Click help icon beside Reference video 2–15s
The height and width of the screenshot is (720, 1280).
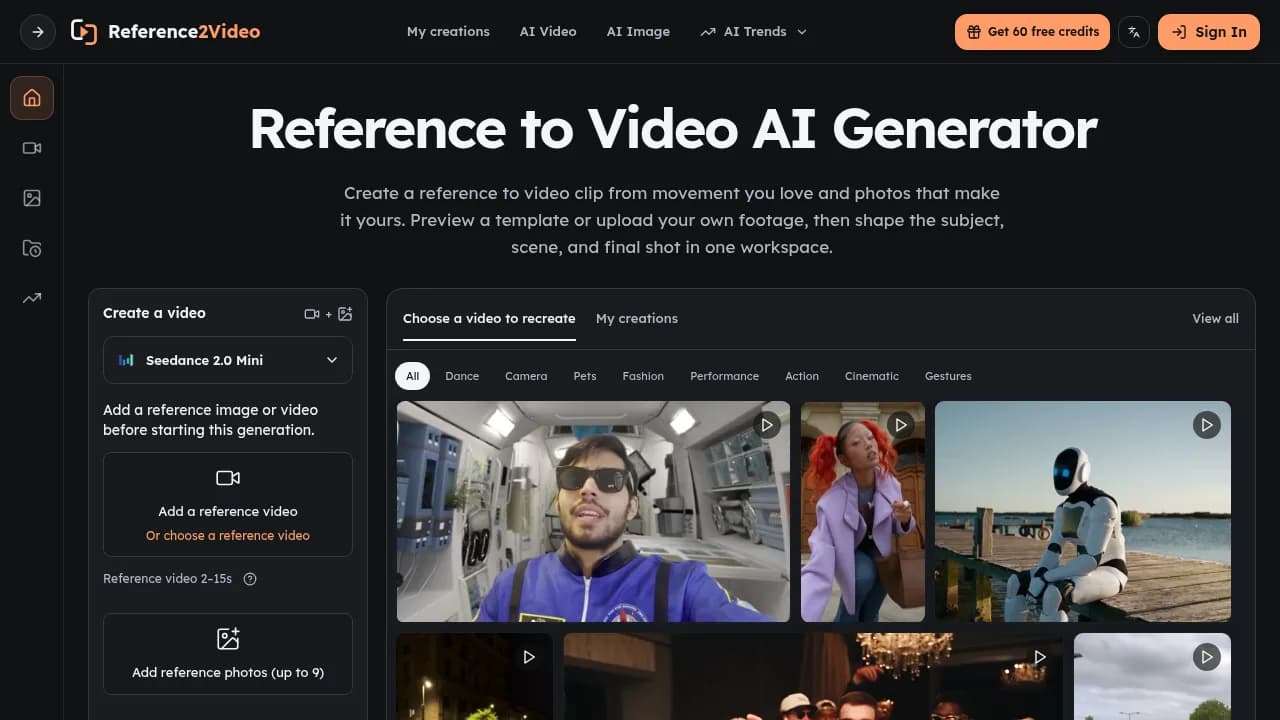[x=250, y=579]
